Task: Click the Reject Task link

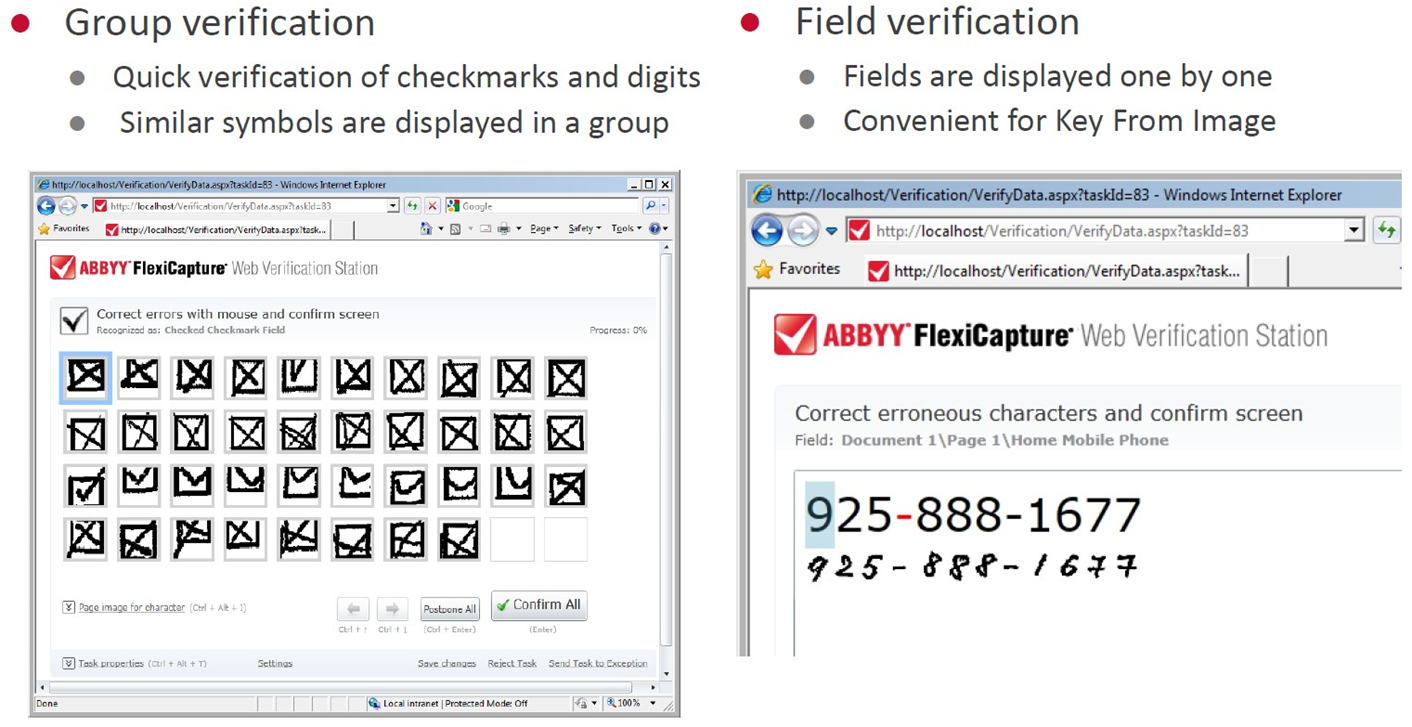Action: 512,663
